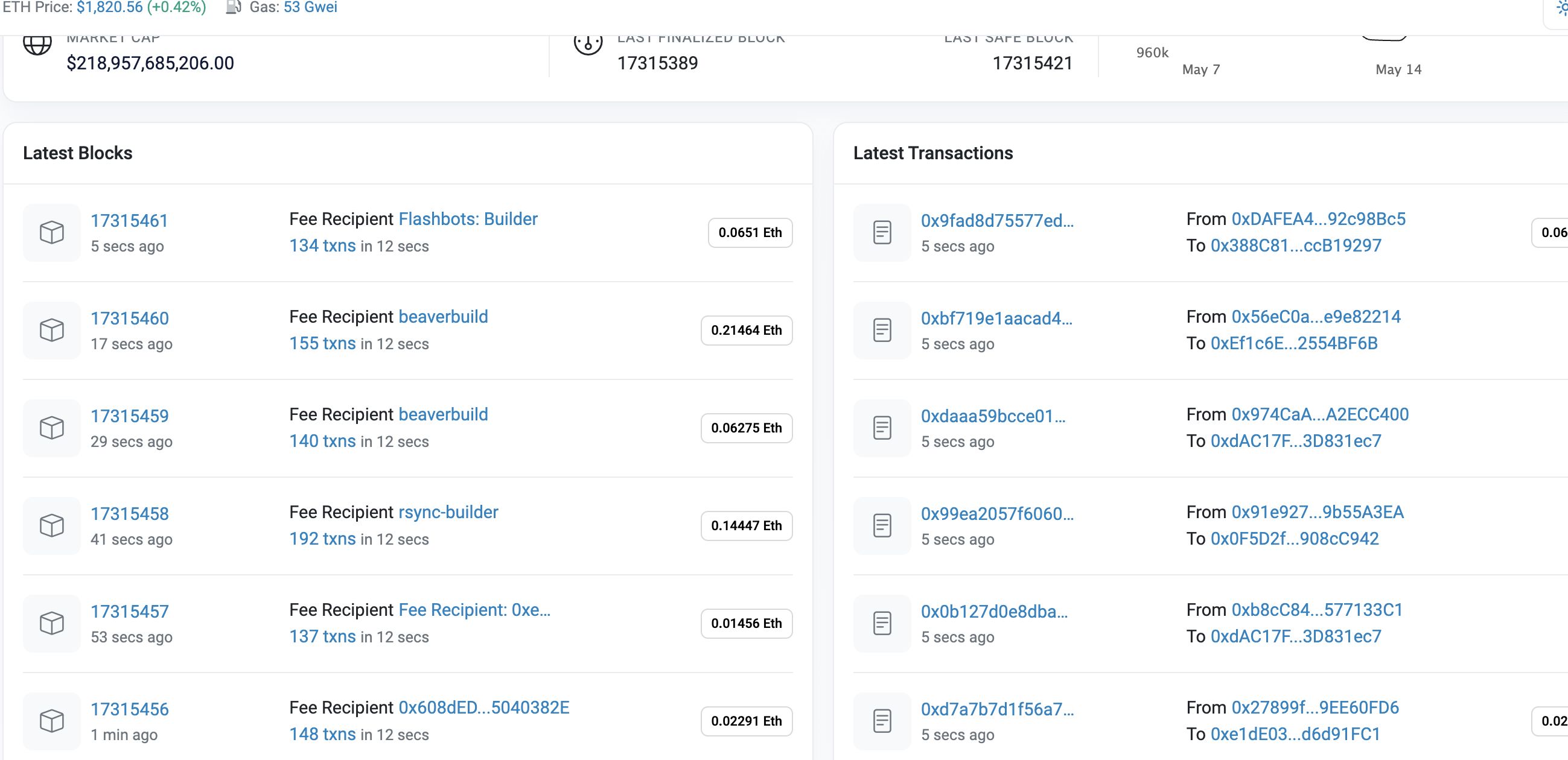Click document icon for transaction 0xdaaa59bcce01

pyautogui.click(x=882, y=428)
